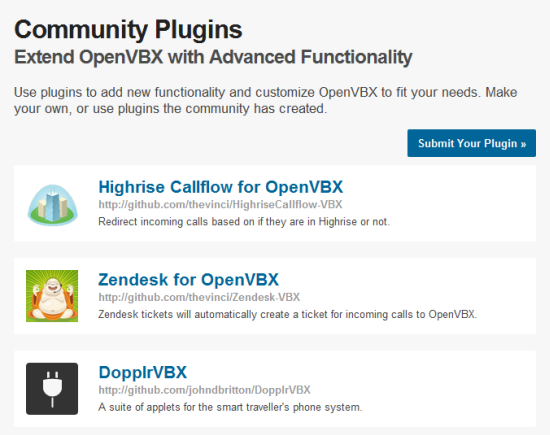Select the DopplrVBX plugin card's empty right side
The width and height of the screenshot is (550, 435).
point(449,389)
